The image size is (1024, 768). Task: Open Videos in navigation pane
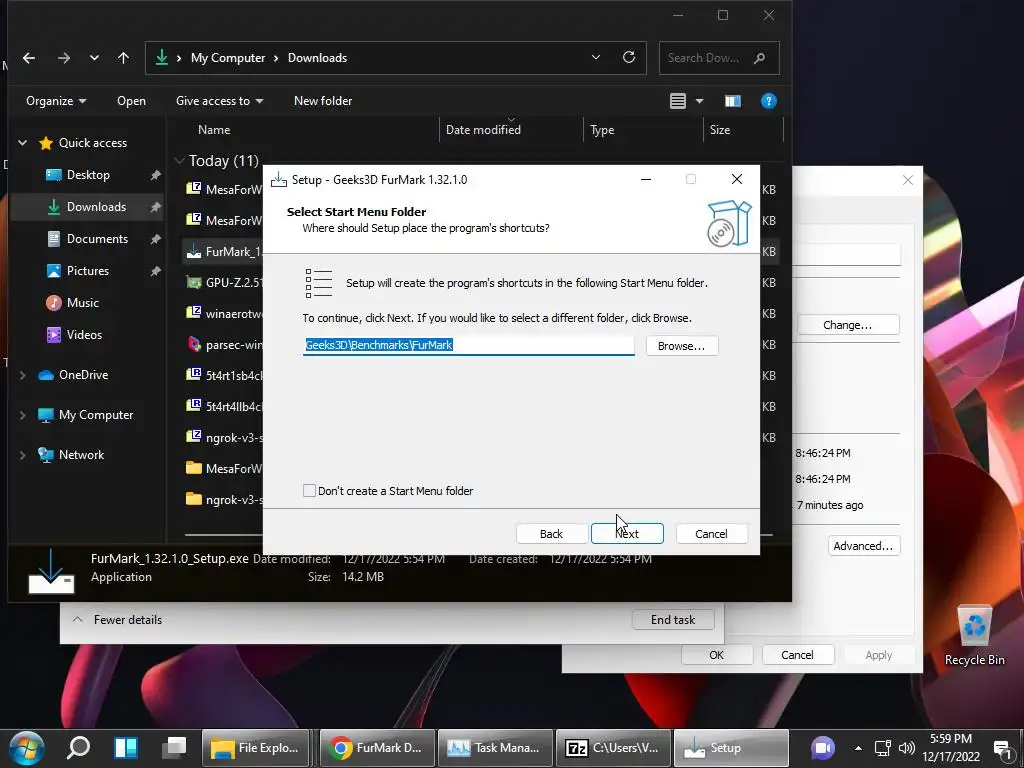[84, 334]
